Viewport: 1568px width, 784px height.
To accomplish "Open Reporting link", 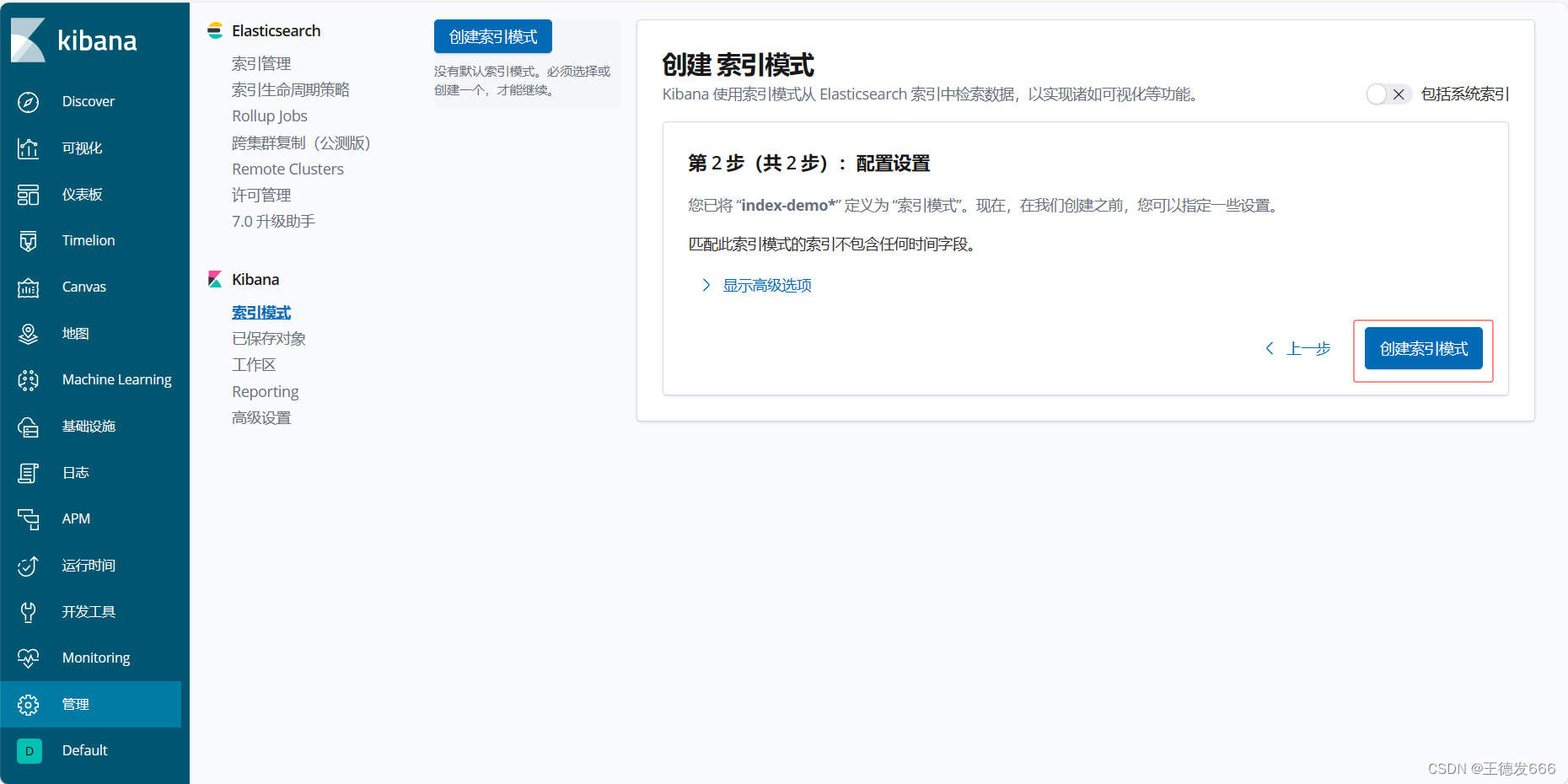I will (265, 391).
